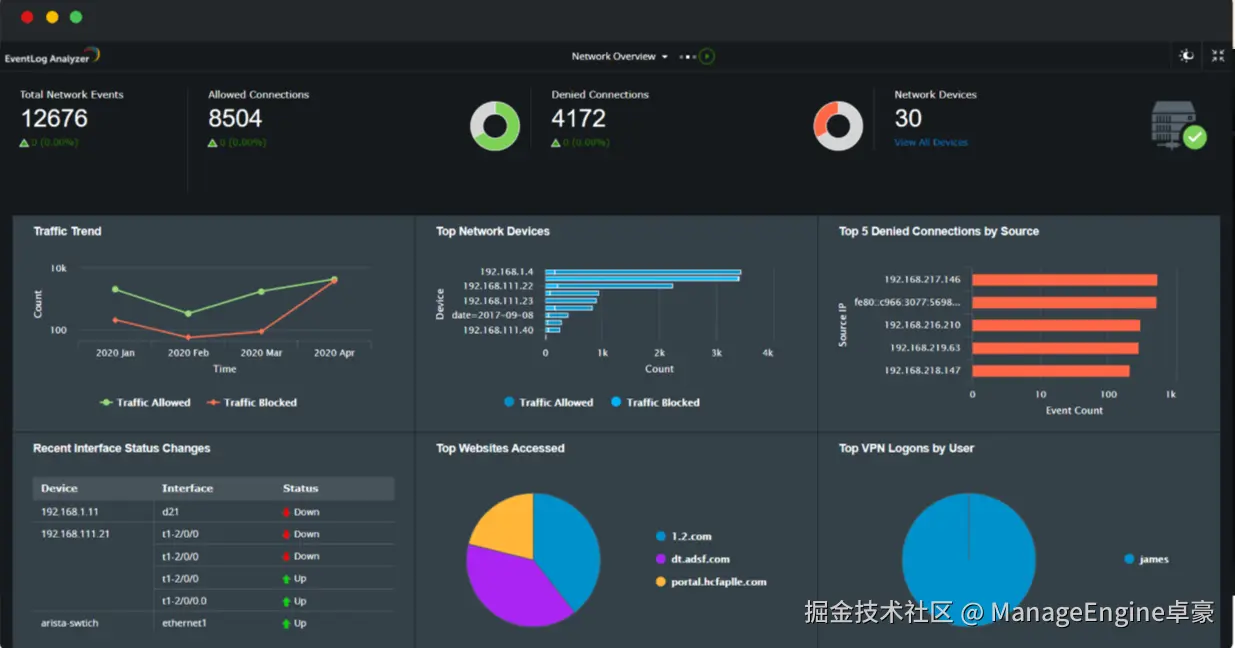Click the exit fullscreen icon
Screen dimensions: 1235x648
pyautogui.click(x=1218, y=56)
